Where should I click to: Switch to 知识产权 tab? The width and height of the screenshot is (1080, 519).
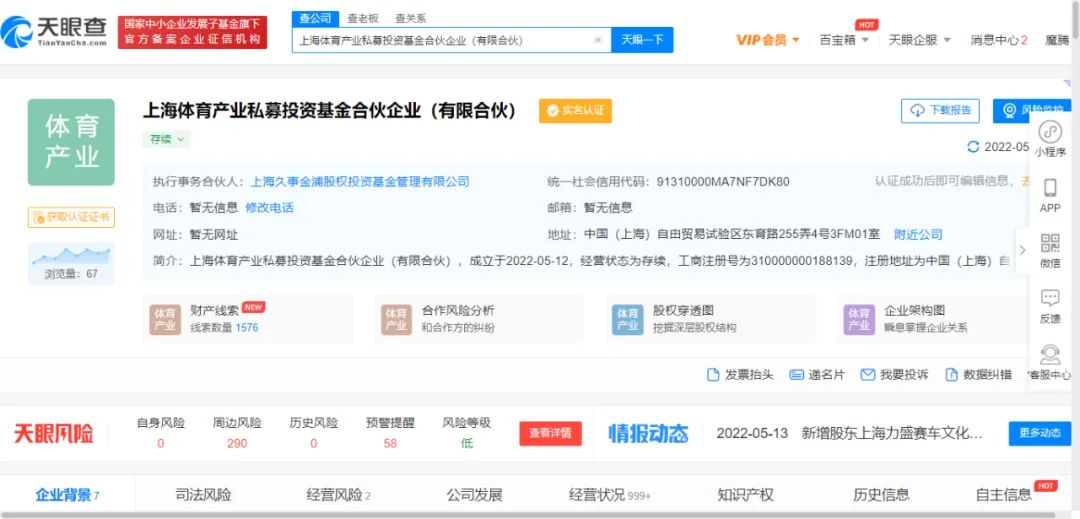point(745,494)
